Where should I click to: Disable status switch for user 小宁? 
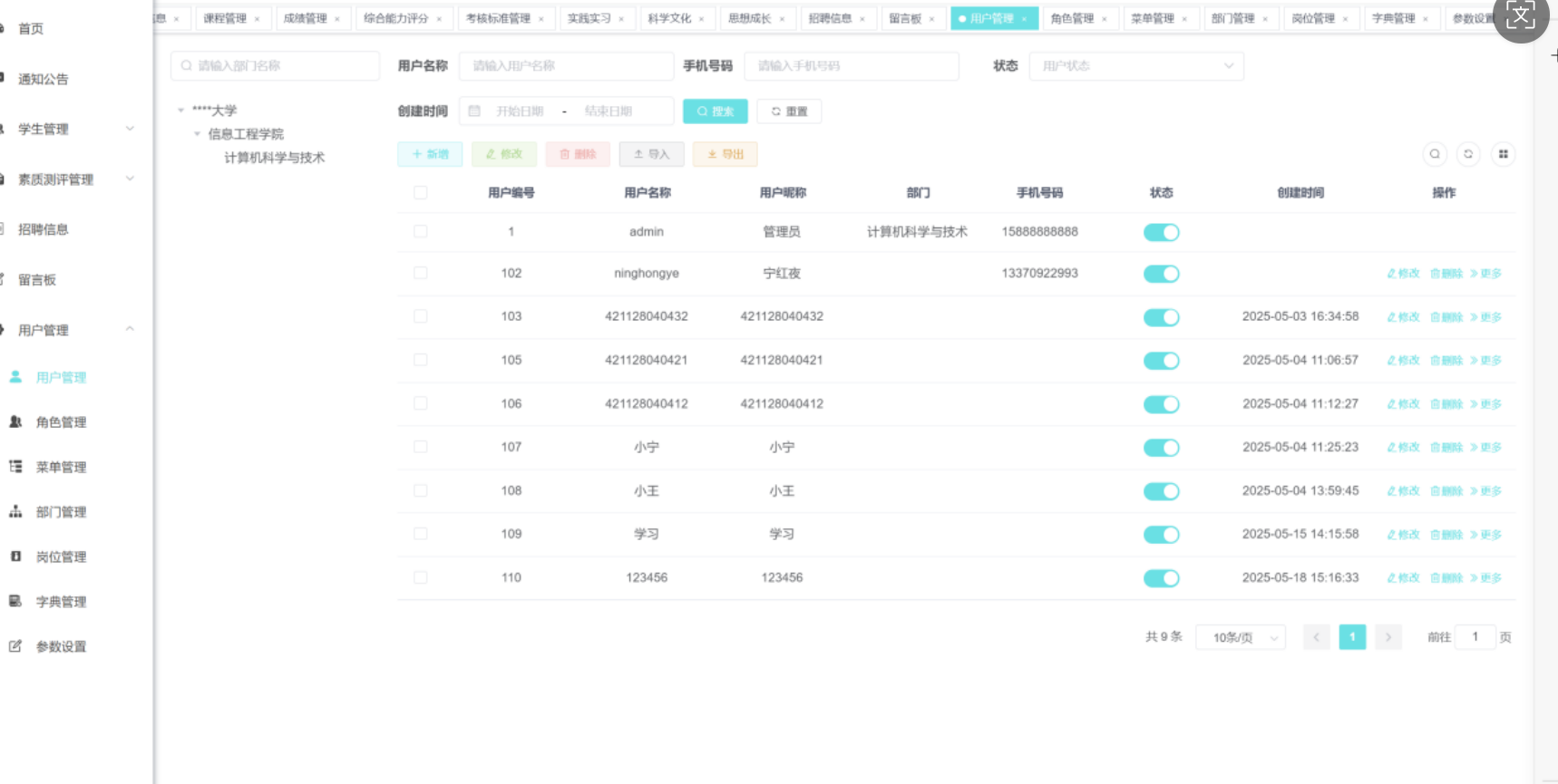pos(1161,448)
